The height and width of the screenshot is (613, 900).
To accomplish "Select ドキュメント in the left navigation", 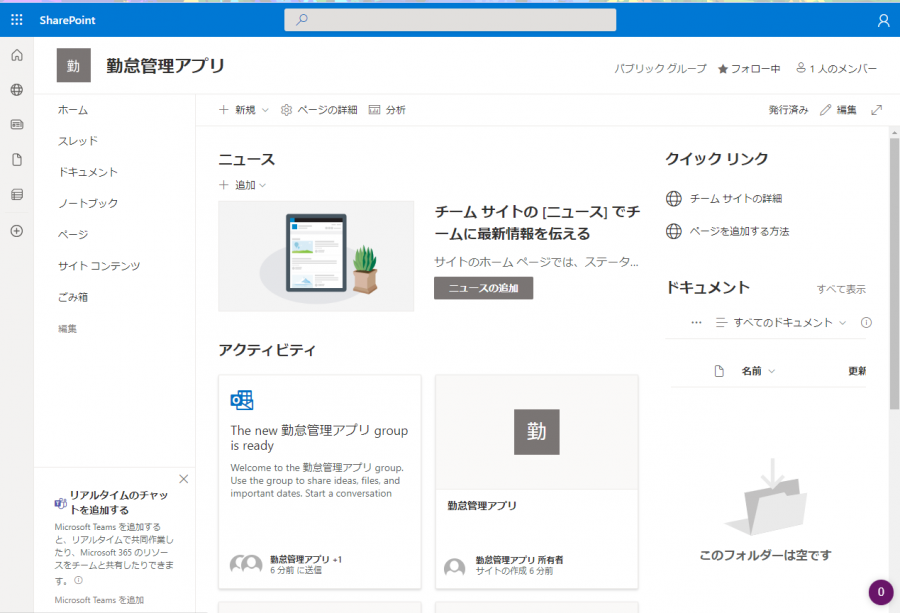I will tap(88, 172).
